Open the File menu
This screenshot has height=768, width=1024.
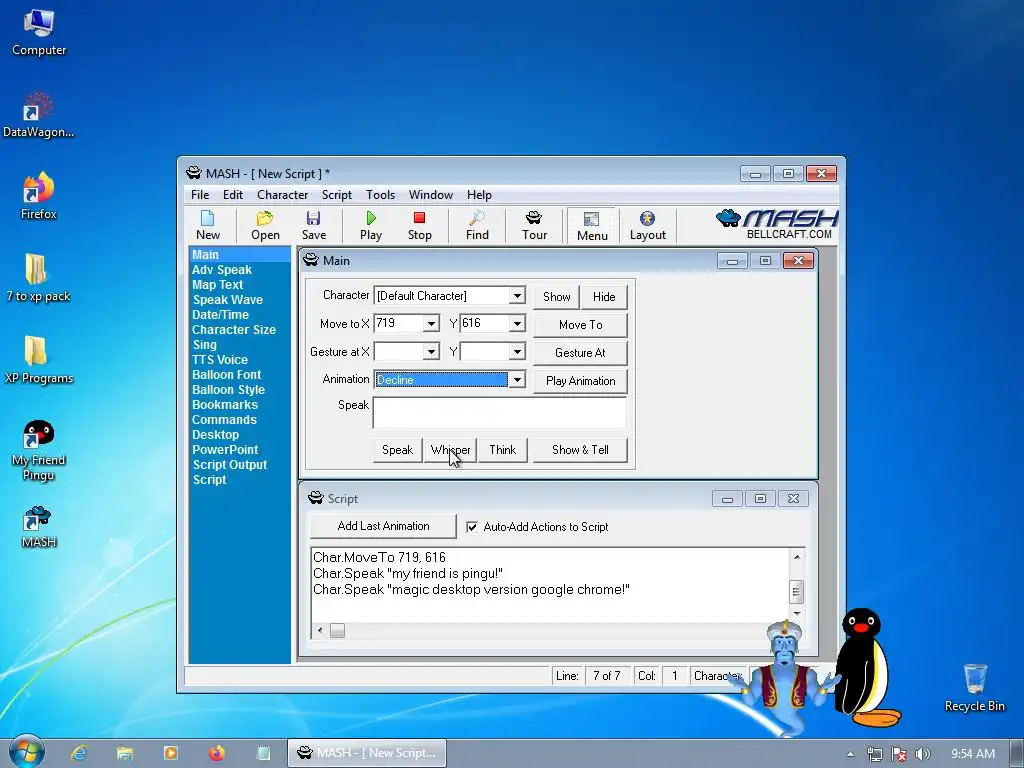click(x=200, y=195)
